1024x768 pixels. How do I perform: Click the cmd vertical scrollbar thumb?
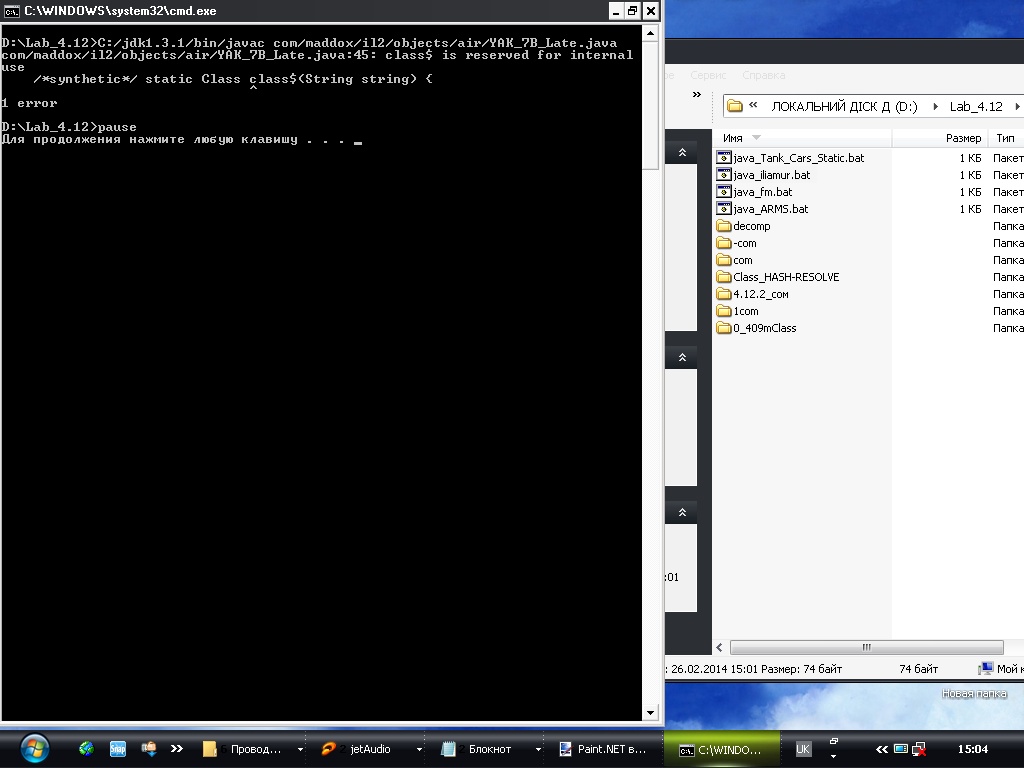(650, 104)
